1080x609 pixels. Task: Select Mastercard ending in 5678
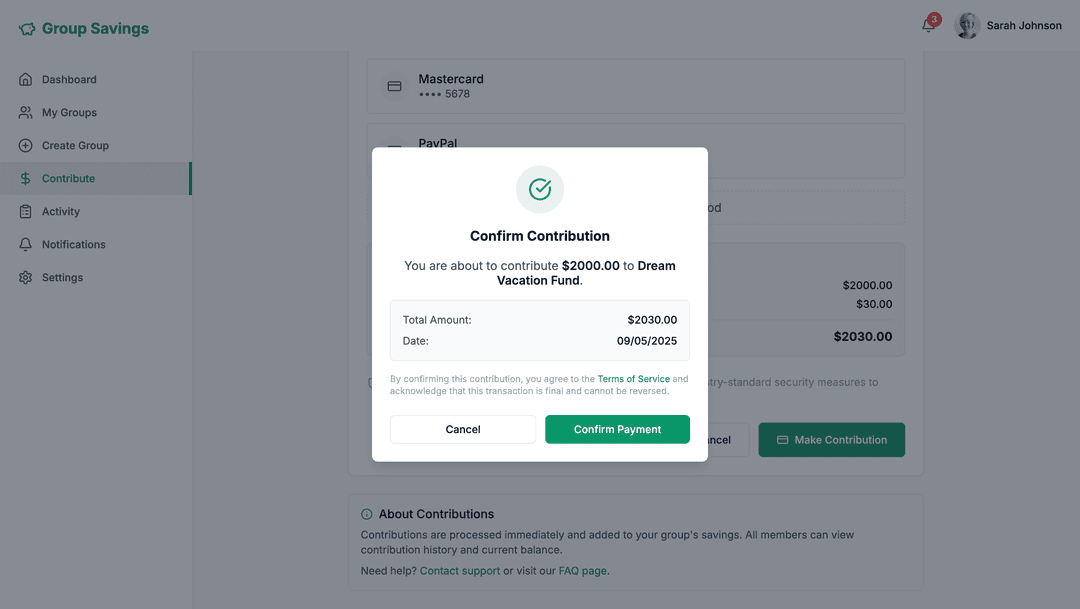click(x=636, y=86)
